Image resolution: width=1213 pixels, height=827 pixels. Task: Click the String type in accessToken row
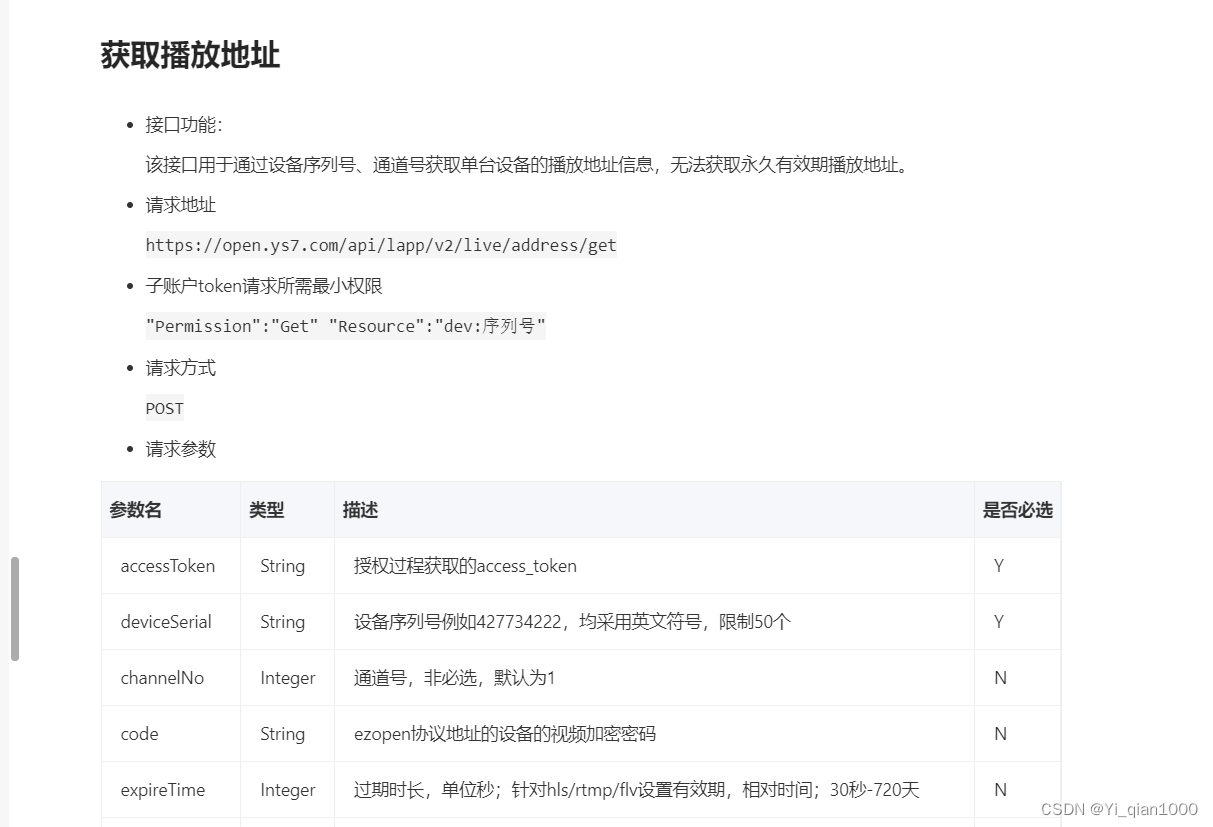pos(283,566)
